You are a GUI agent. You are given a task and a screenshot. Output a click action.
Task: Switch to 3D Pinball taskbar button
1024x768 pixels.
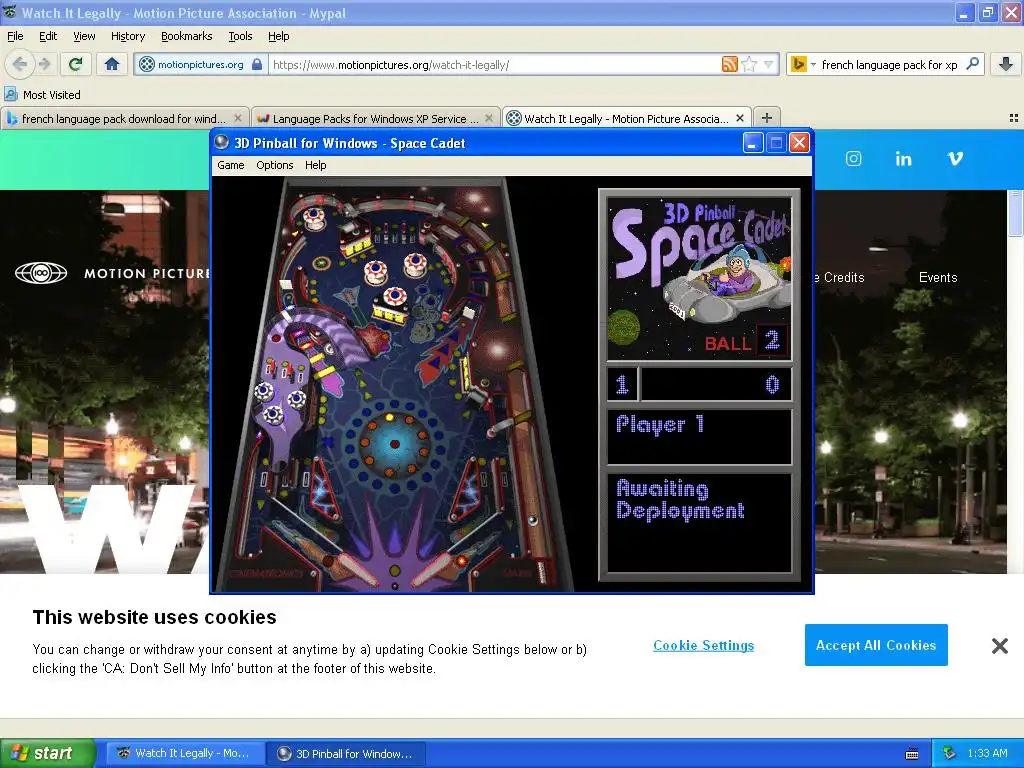[x=347, y=753]
